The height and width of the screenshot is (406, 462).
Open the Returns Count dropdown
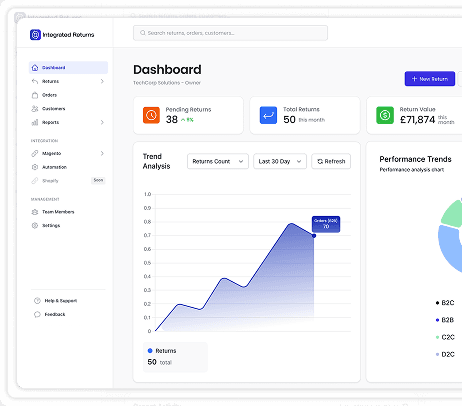(x=218, y=161)
